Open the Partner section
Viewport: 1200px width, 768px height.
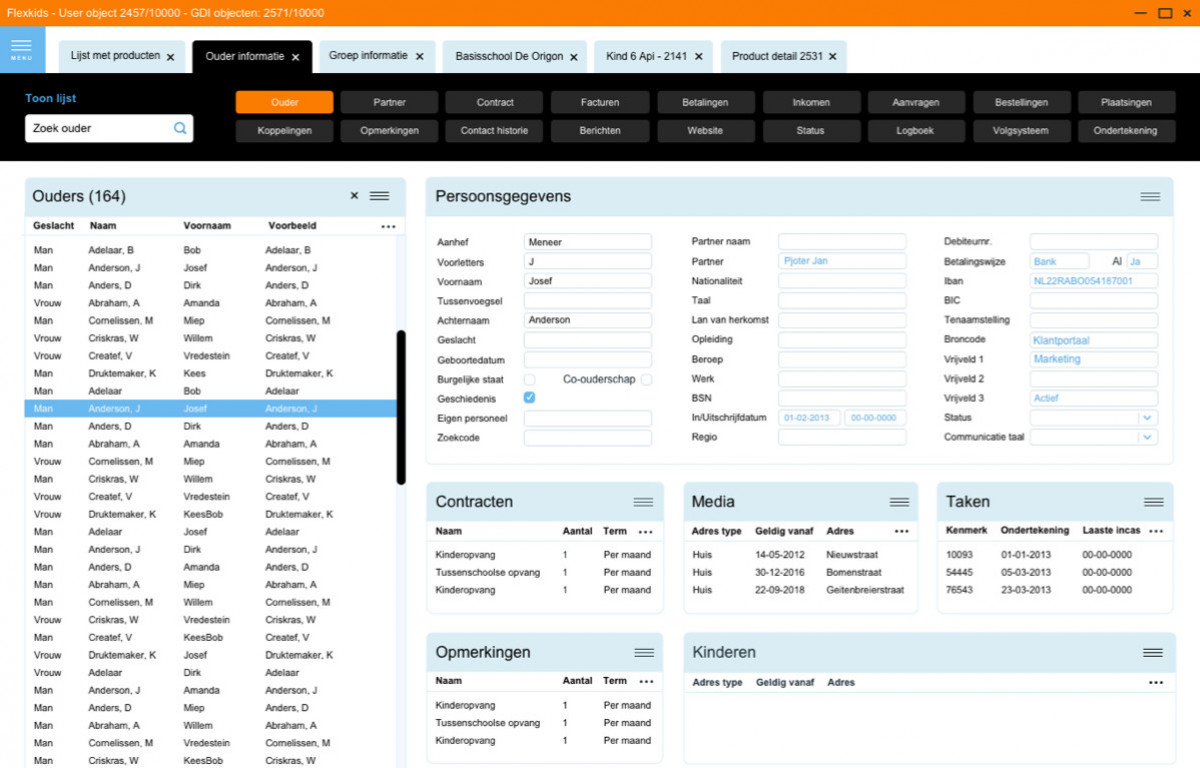(389, 102)
